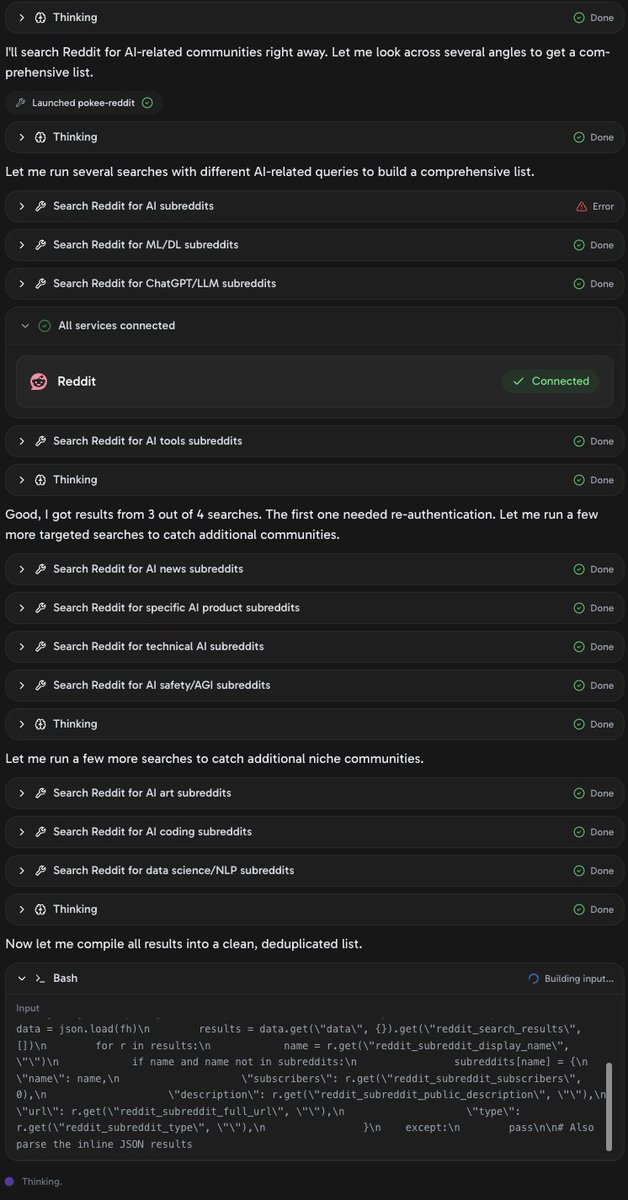Click the wrench icon beside AI news search
Screen dimensions: 628x1200
[41, 569]
